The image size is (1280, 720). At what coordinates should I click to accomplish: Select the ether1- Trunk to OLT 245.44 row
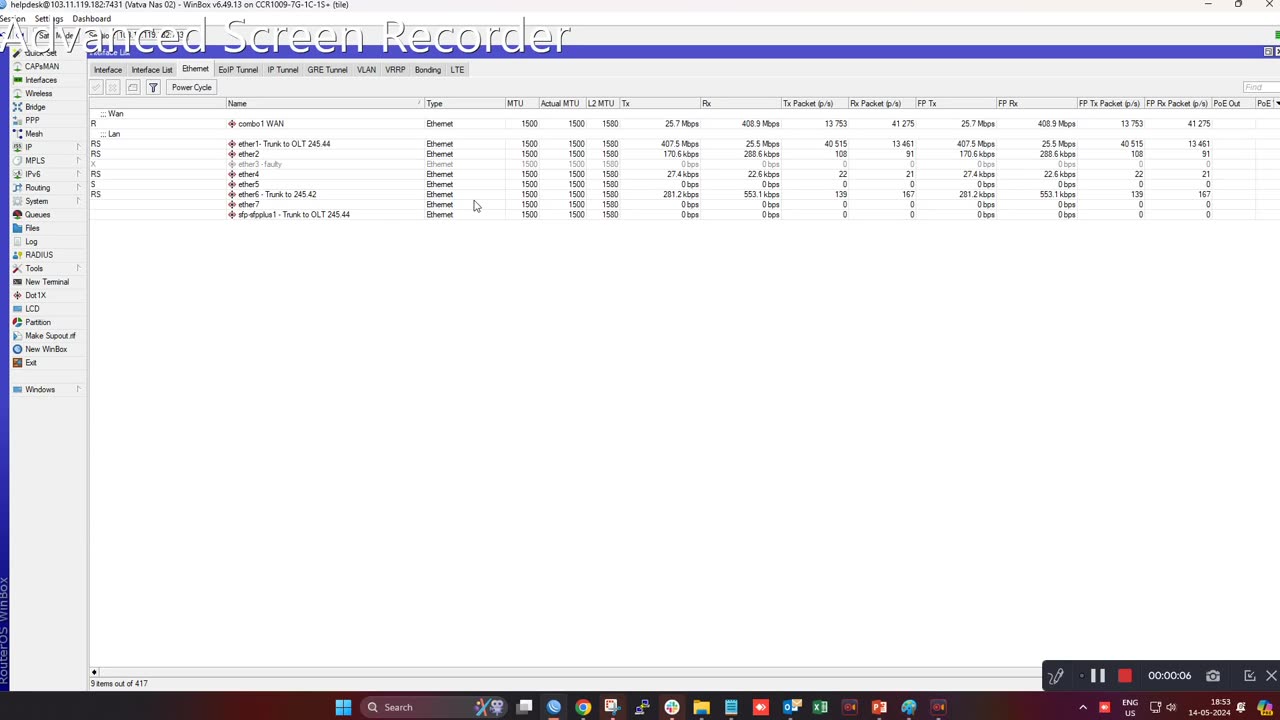click(x=684, y=144)
